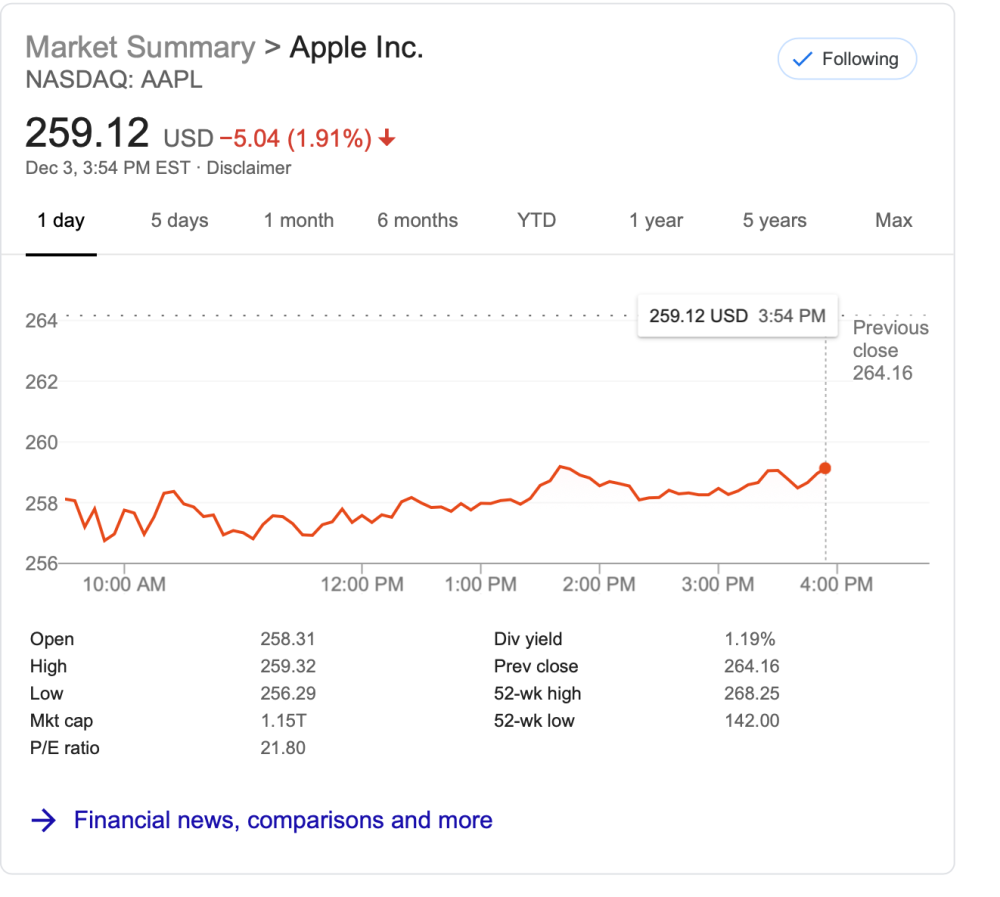Open the 5 years chart tab
The width and height of the screenshot is (1000, 897).
point(774,221)
